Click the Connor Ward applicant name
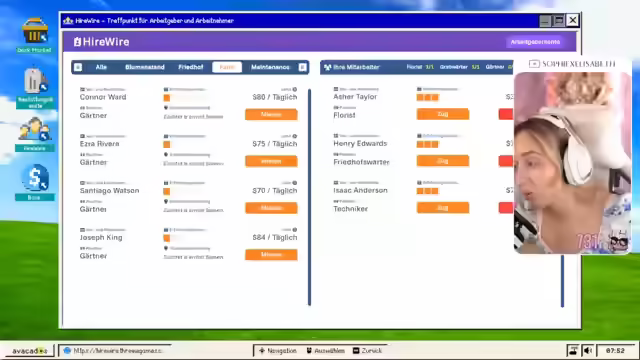640x360 pixels. [x=103, y=97]
